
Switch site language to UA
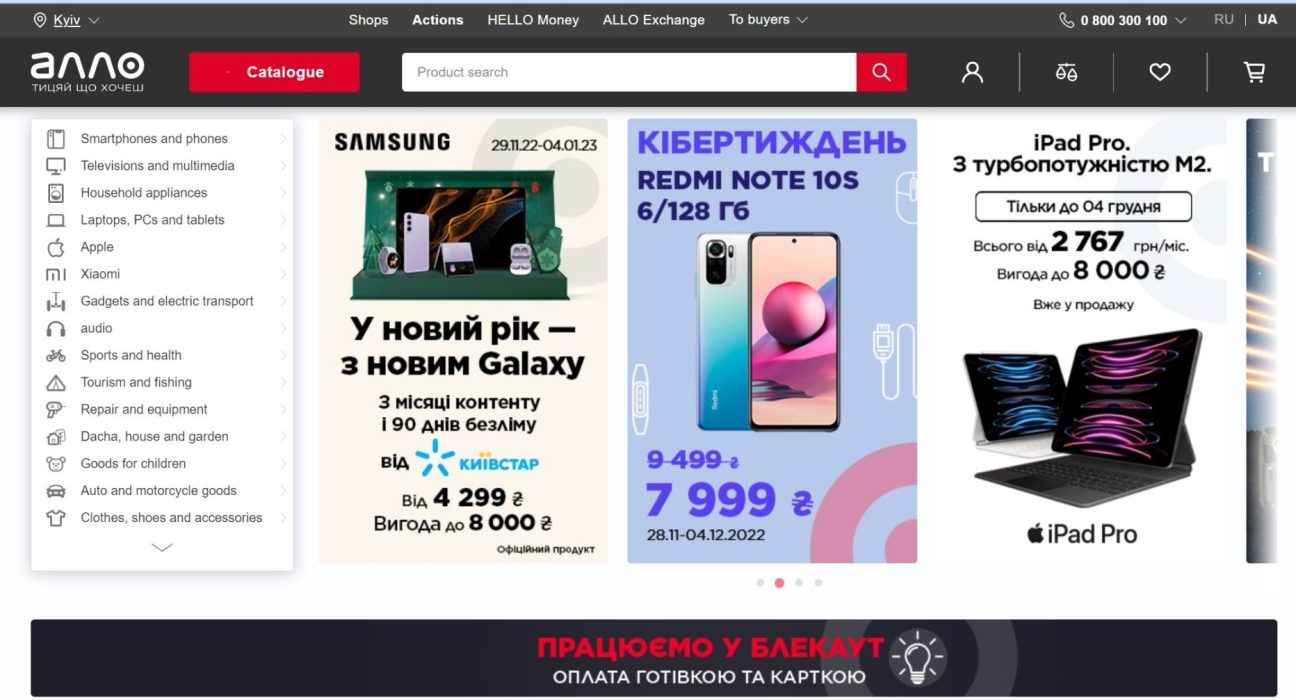tap(1267, 20)
